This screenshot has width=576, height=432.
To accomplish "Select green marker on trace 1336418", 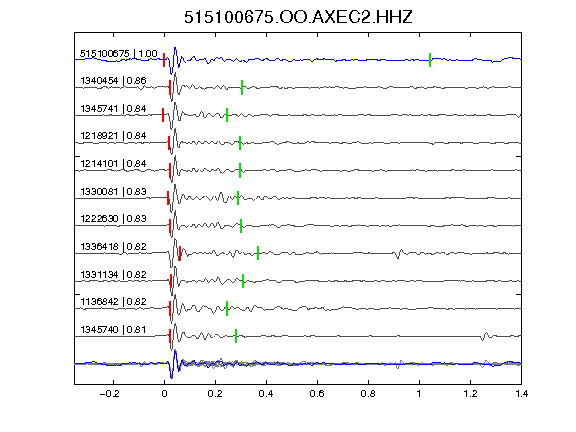I will [258, 253].
